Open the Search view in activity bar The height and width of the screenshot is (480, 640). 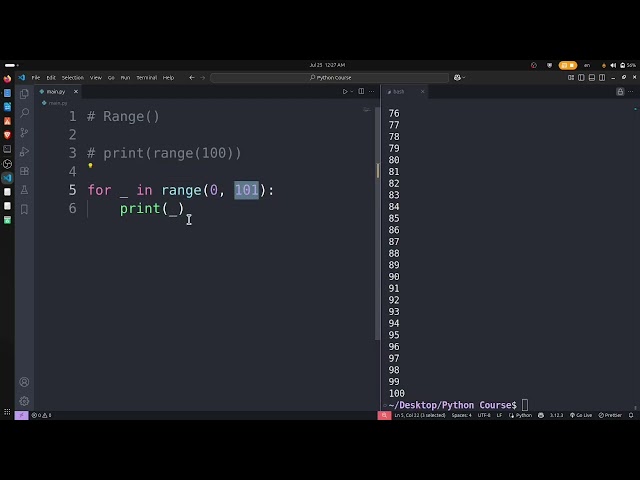point(24,113)
